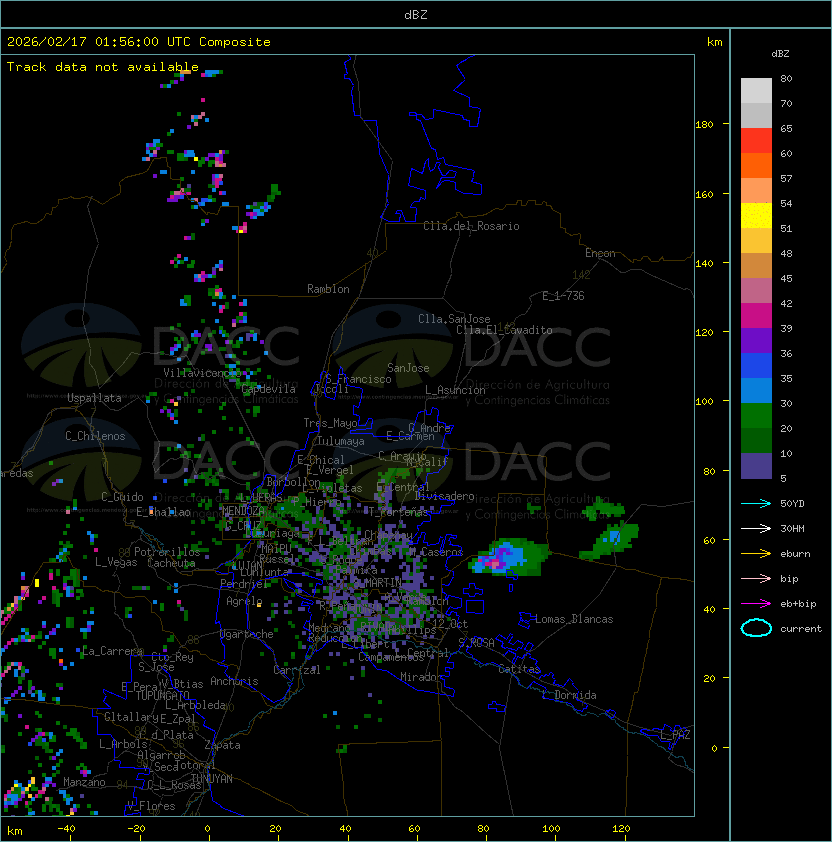
Task: Click the '50YD' legend label
Action: 792,503
